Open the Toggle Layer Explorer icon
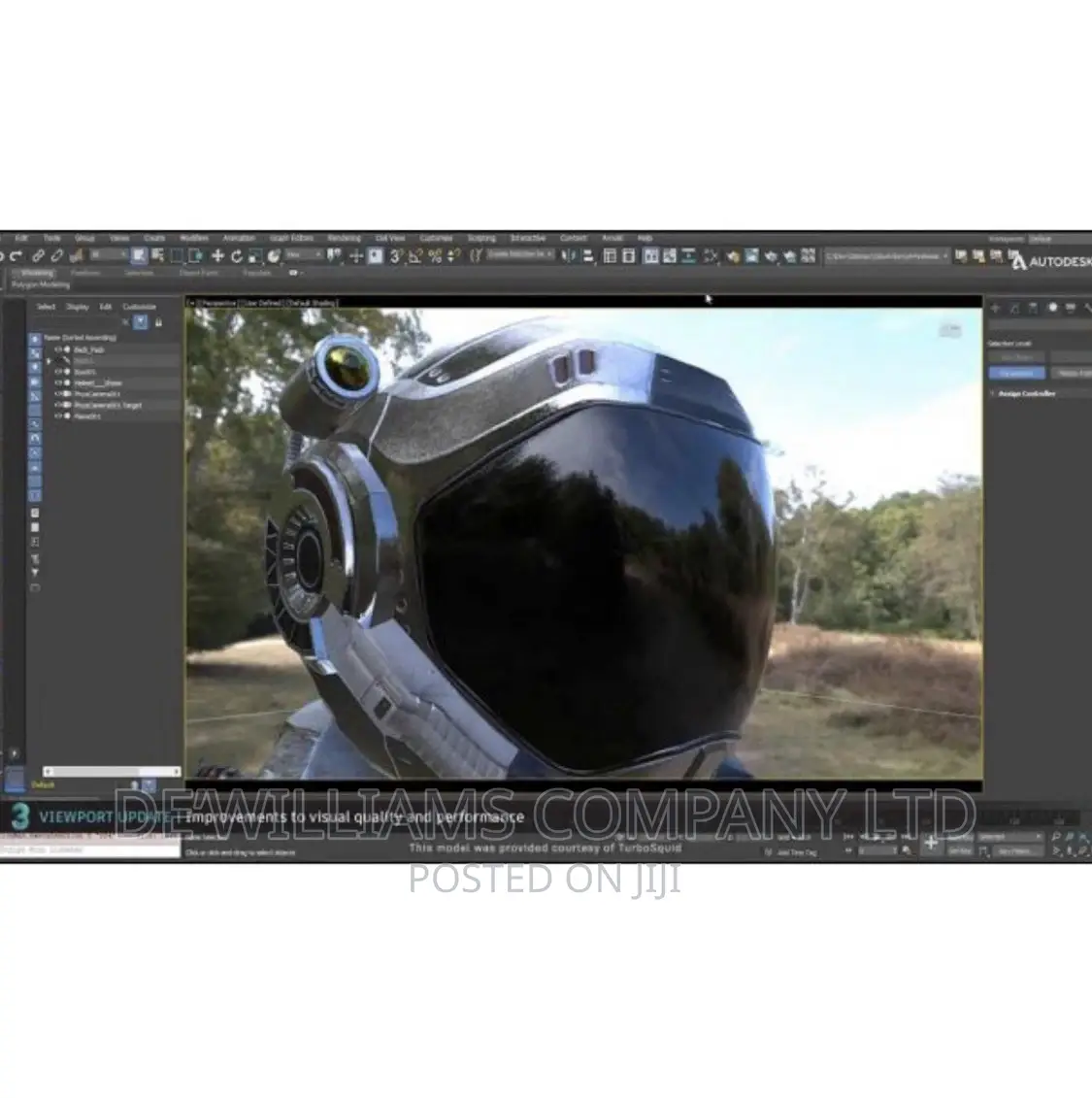The height and width of the screenshot is (1098, 1092). click(629, 256)
